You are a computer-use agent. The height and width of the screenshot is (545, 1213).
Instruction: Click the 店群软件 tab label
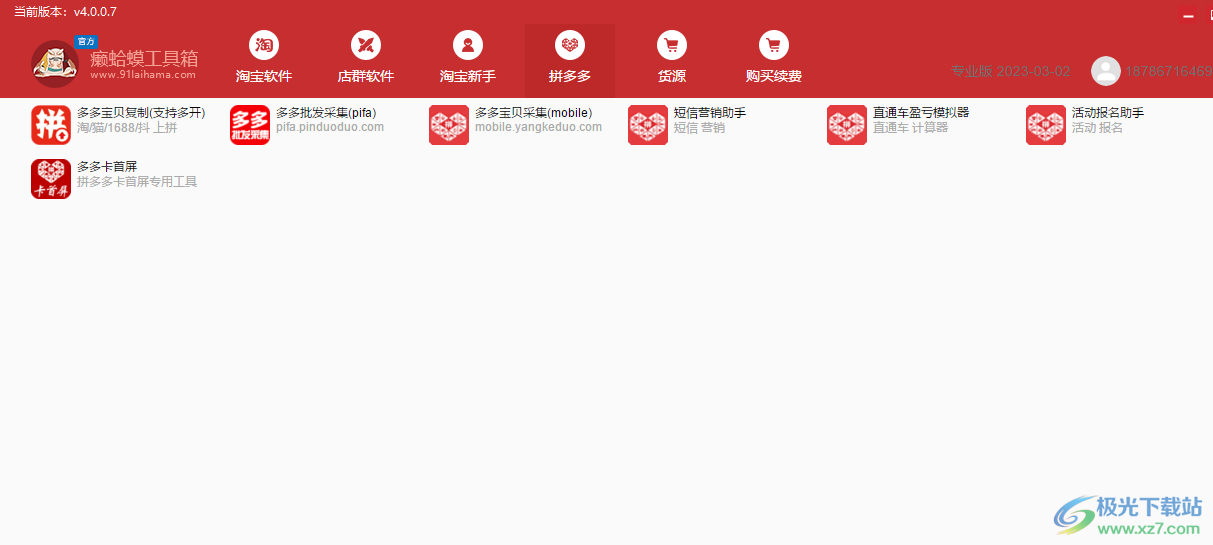(366, 76)
